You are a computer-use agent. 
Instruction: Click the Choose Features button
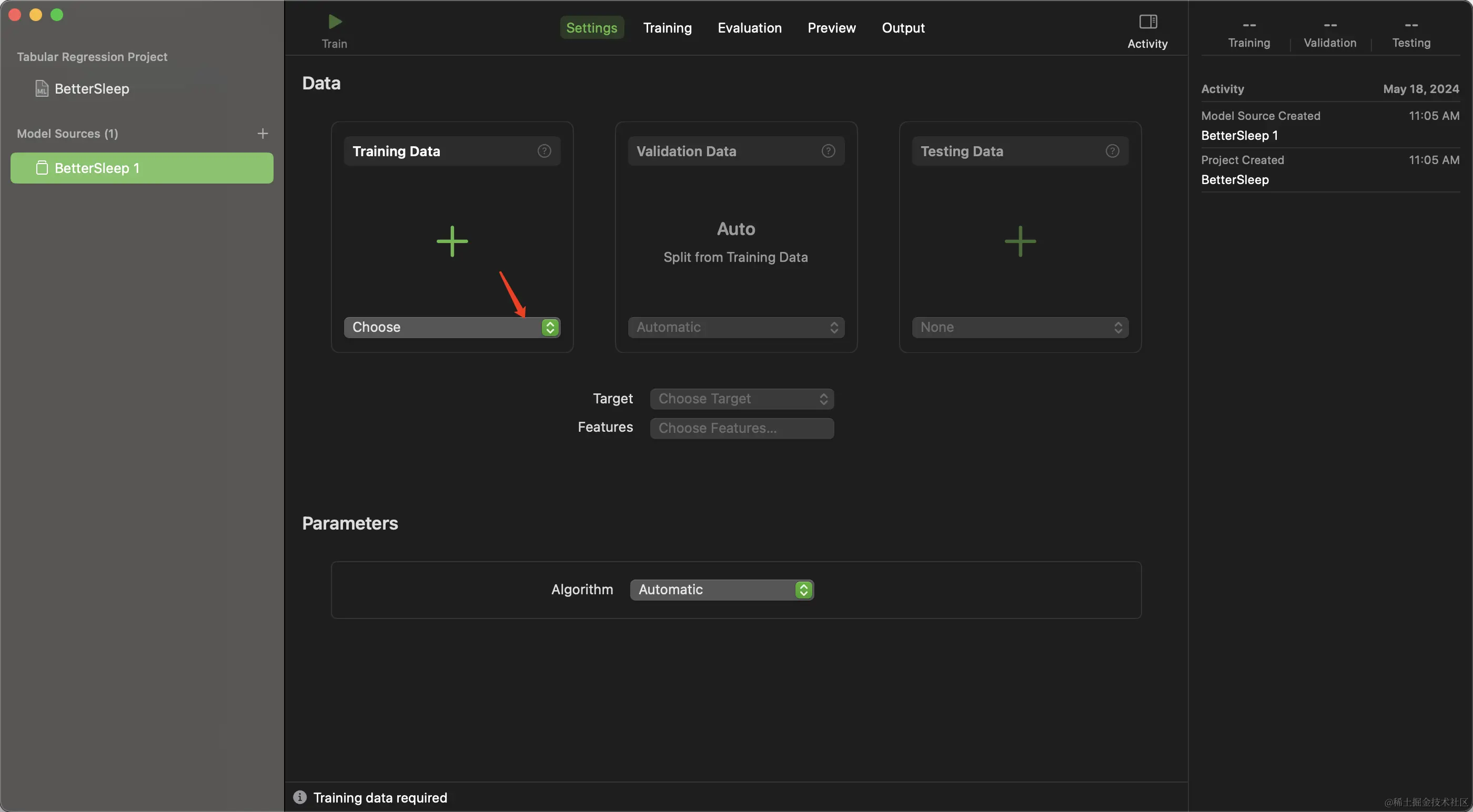coord(742,428)
